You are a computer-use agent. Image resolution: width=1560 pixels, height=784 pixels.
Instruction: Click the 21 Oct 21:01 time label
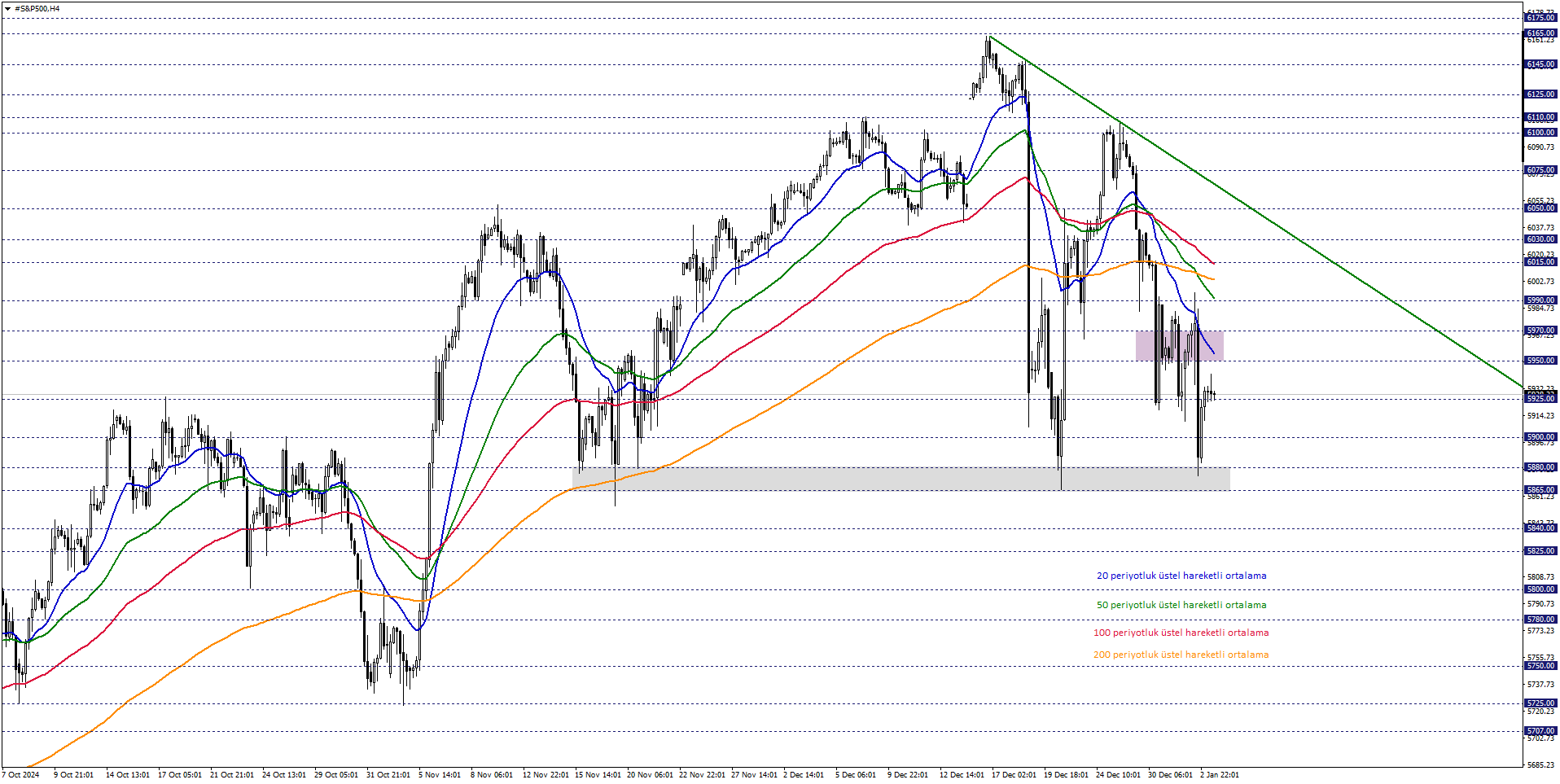coord(231,774)
